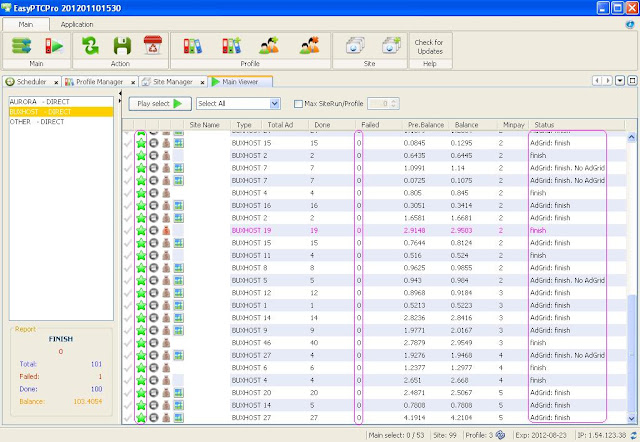Click the floppy disk save icon
Screen dimensions: 640x442
122,46
